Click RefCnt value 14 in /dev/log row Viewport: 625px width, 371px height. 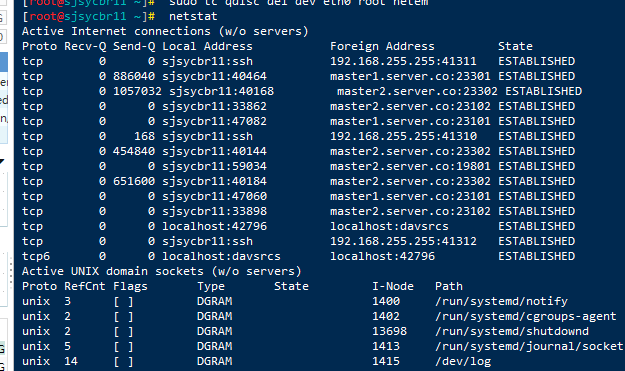71,361
